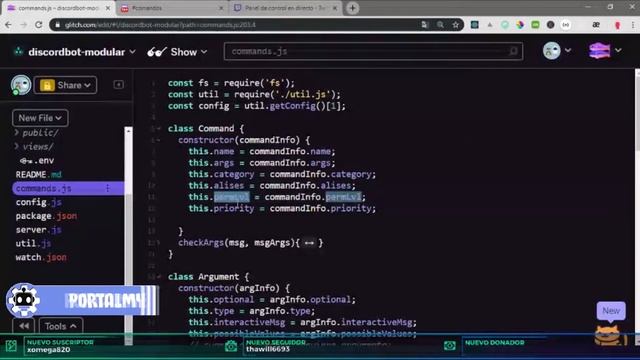The image size is (640, 360).
Task: Click the ae extension icon
Action: (596, 25)
